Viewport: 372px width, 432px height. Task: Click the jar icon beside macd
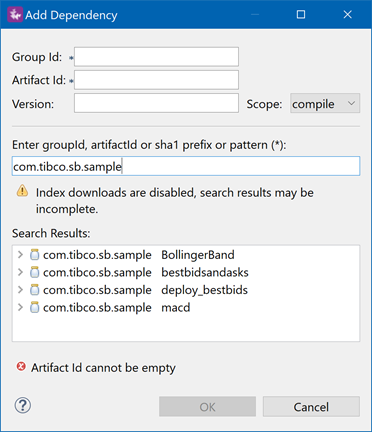[x=34, y=307]
